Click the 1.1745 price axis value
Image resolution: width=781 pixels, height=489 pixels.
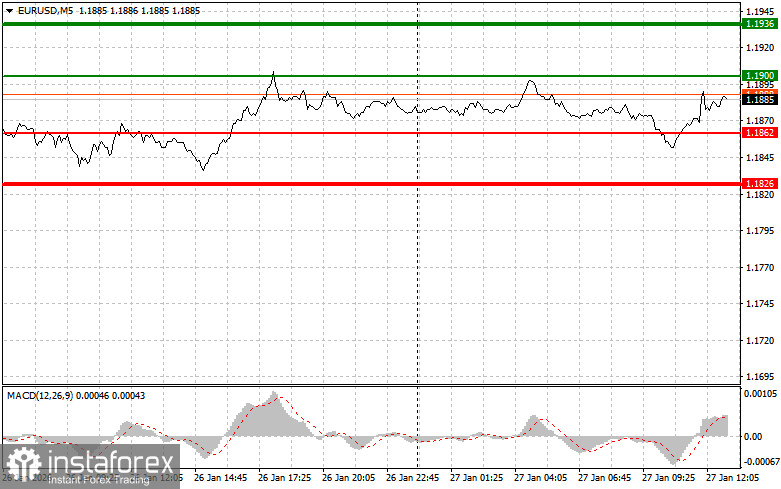(x=760, y=304)
